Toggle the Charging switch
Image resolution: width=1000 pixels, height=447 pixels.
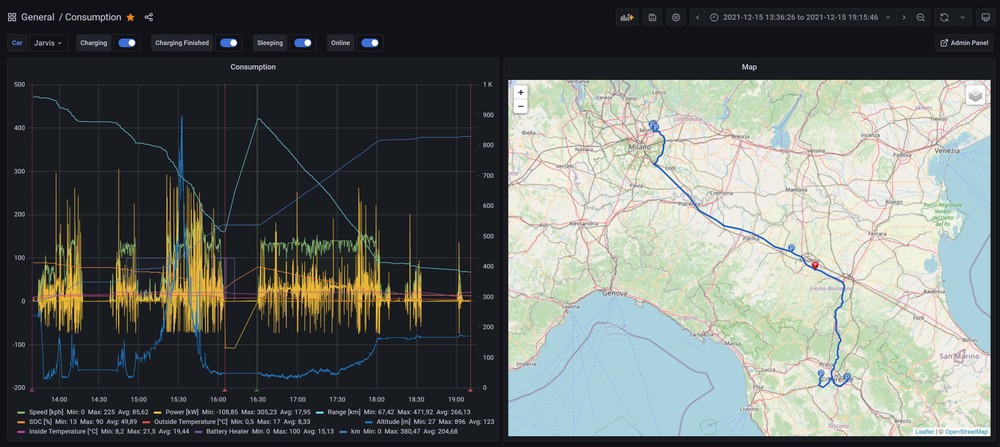tap(127, 43)
